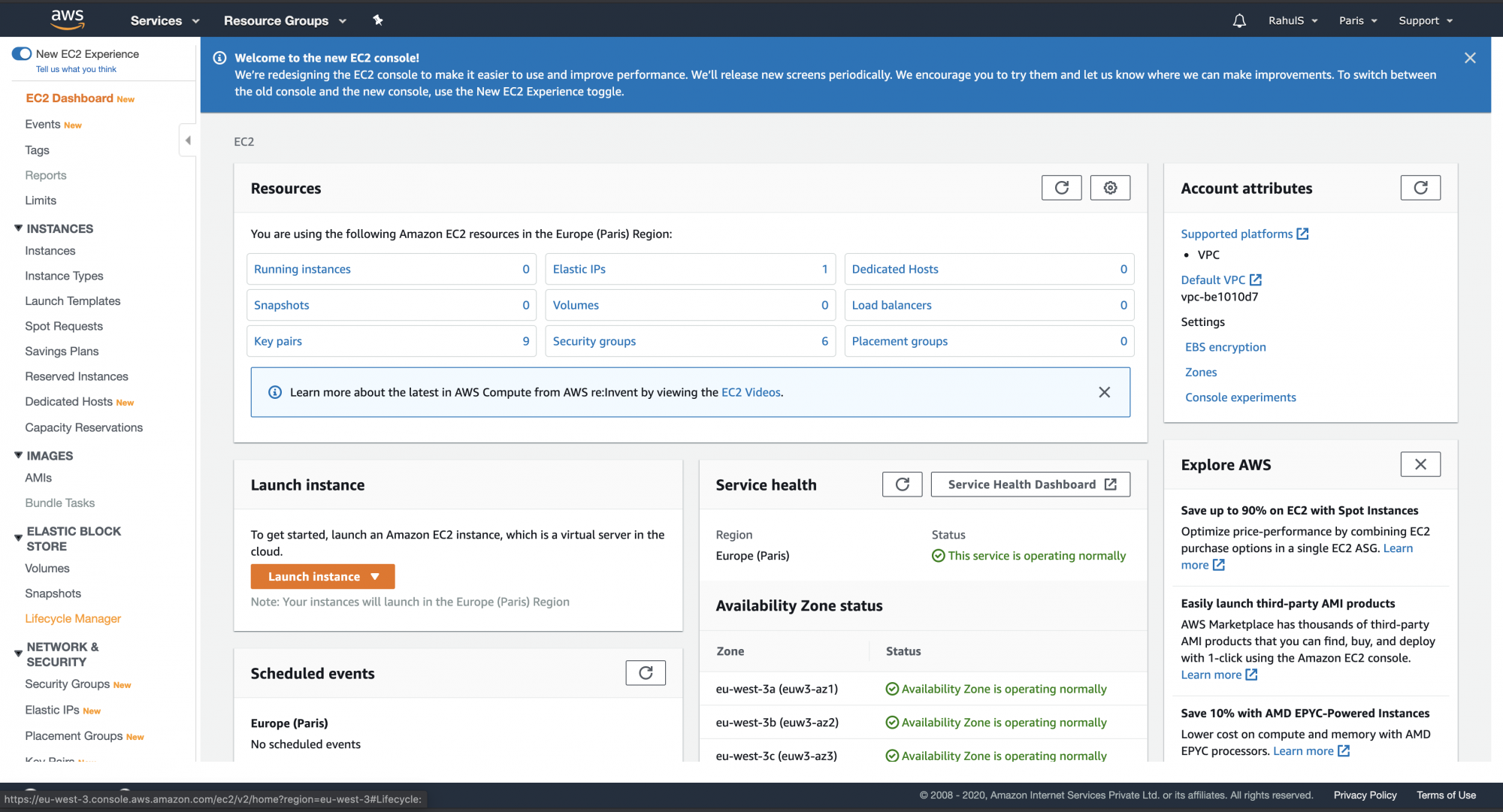The height and width of the screenshot is (812, 1503).
Task: Open the EC2 Videos link
Action: [x=750, y=392]
